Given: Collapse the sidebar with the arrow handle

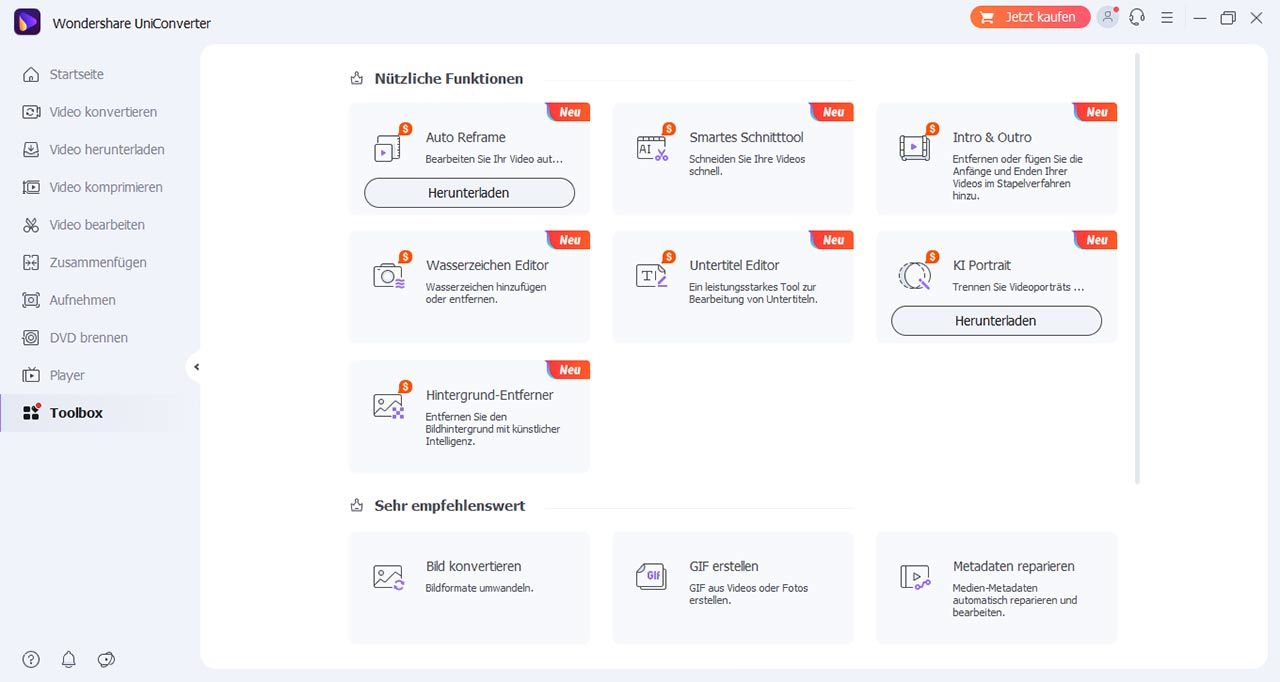Looking at the screenshot, I should 196,367.
